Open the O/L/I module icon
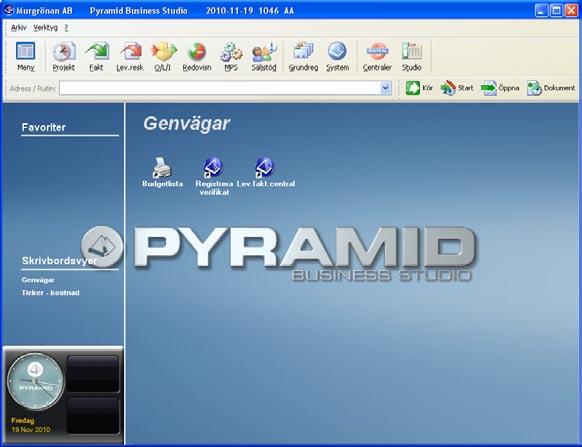This screenshot has height=447, width=582. 163,56
